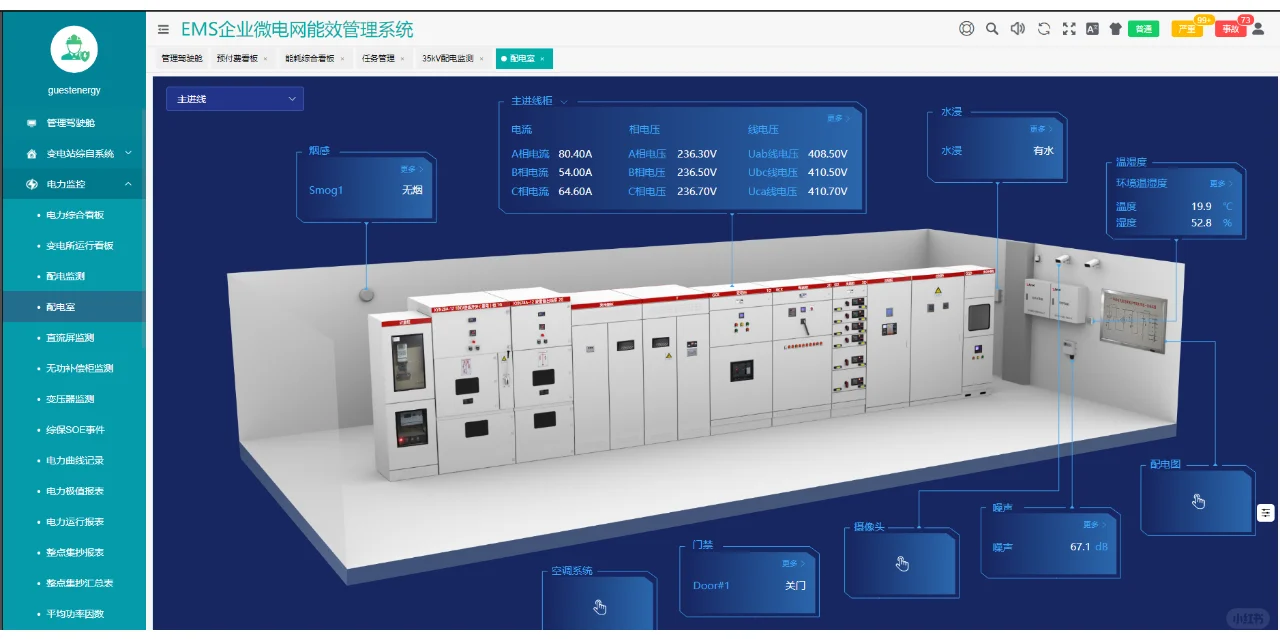Open the settings slider icon at the right edge
This screenshot has height=639, width=1280.
[1266, 513]
